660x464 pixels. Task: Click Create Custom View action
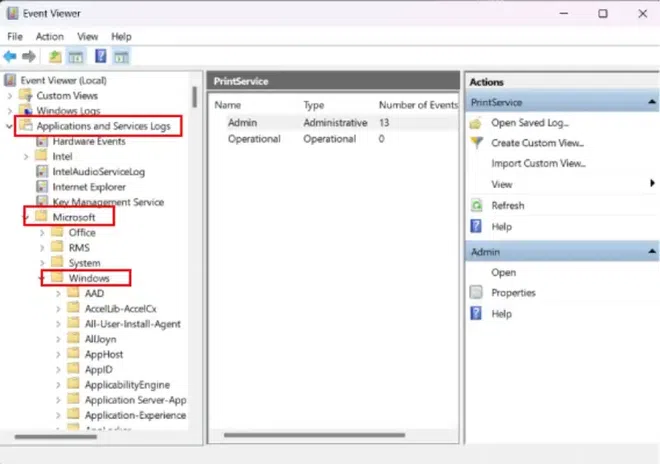pos(538,143)
